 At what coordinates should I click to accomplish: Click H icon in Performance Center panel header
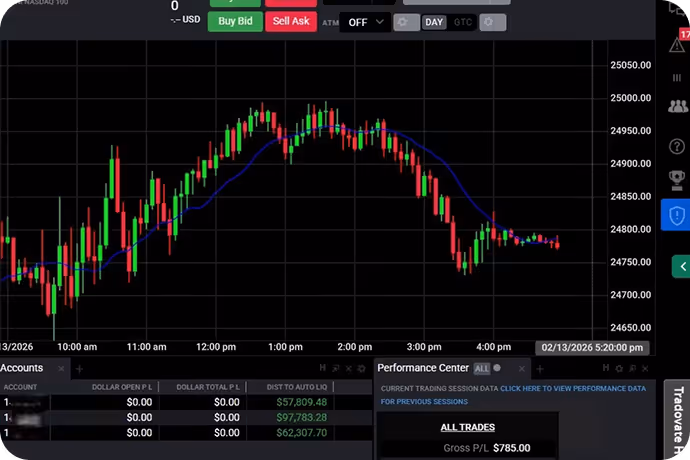[606, 368]
